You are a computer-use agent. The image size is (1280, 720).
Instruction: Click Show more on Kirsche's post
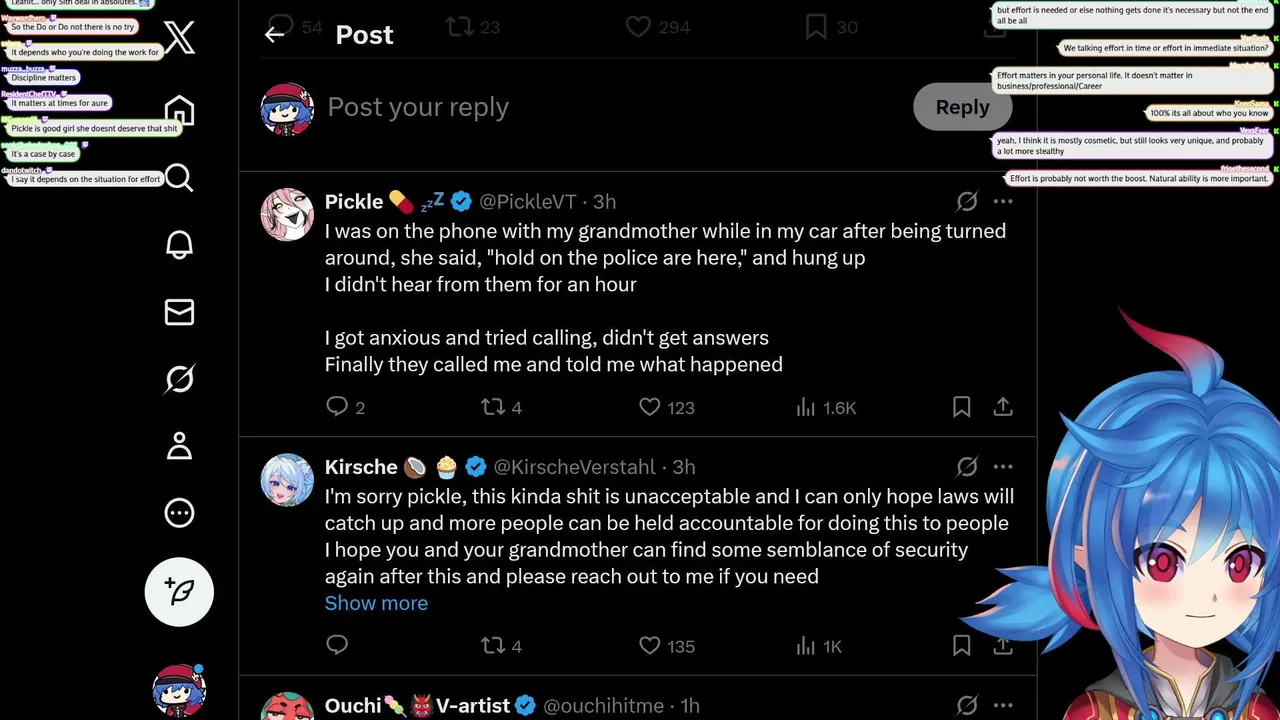(x=376, y=603)
